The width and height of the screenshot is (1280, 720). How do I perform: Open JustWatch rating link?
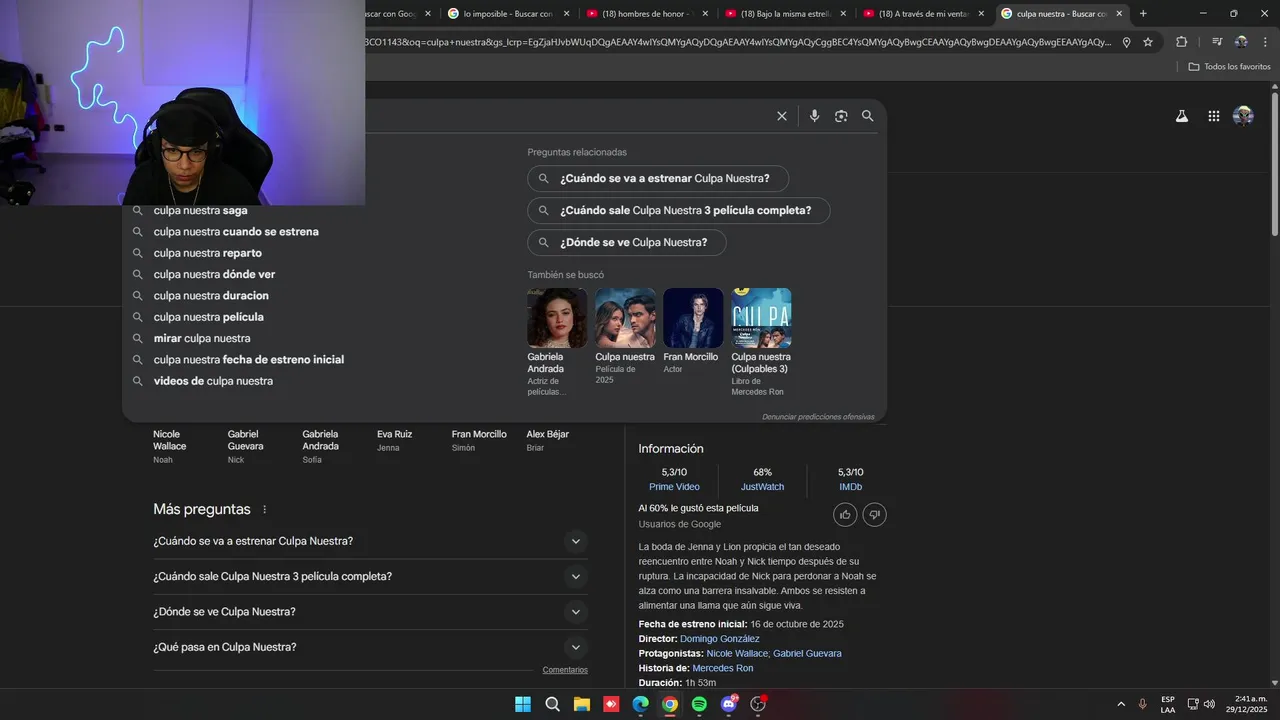[762, 487]
